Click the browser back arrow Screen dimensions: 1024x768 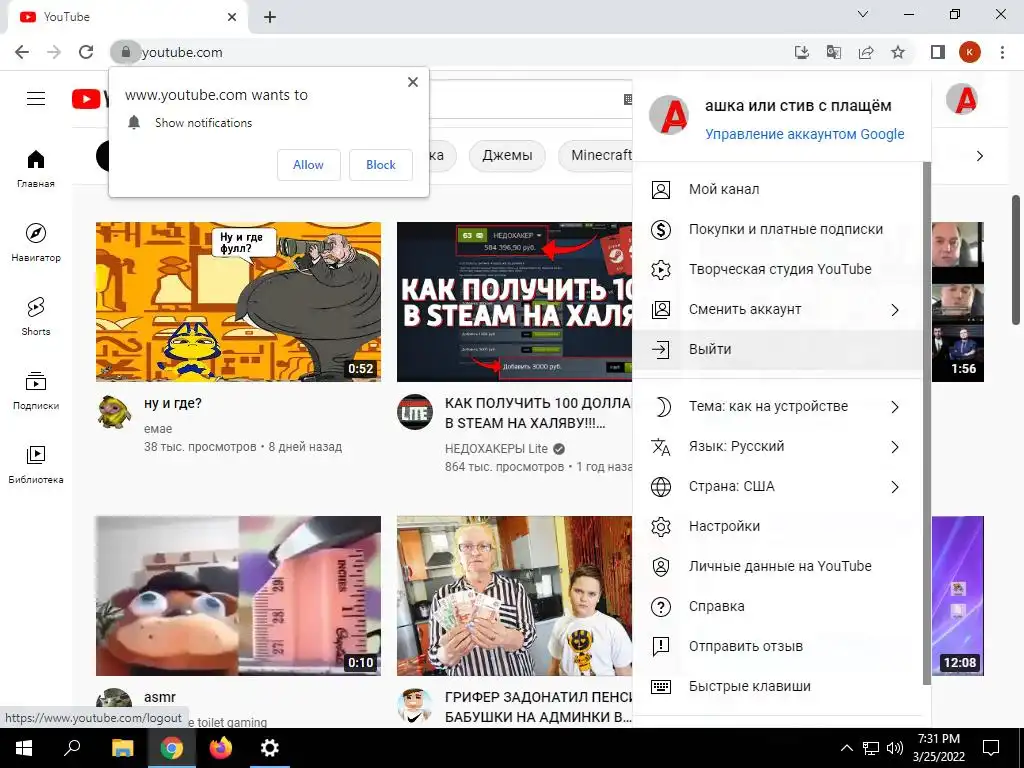[22, 52]
